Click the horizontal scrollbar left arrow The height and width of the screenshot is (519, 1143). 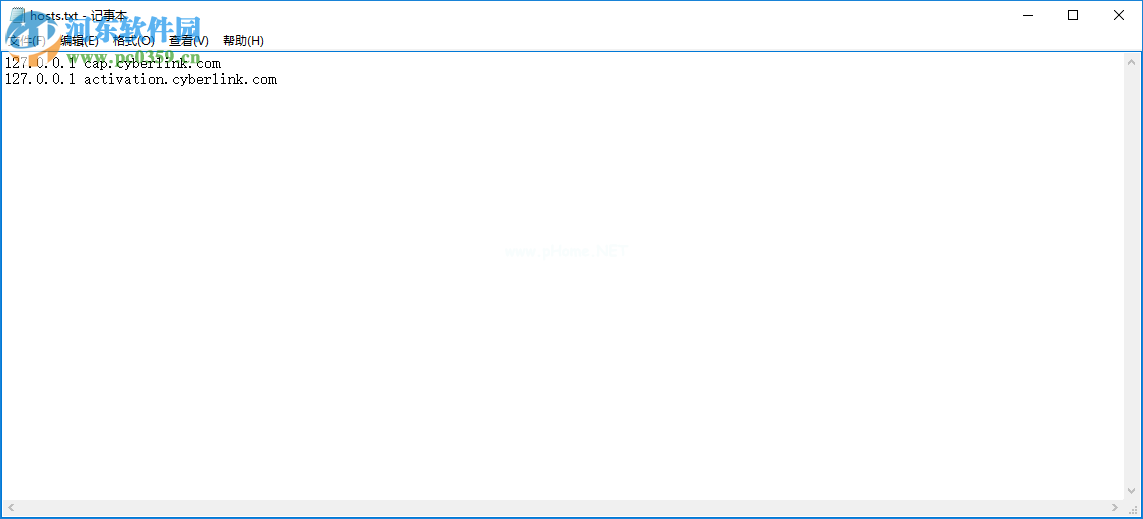click(9, 507)
